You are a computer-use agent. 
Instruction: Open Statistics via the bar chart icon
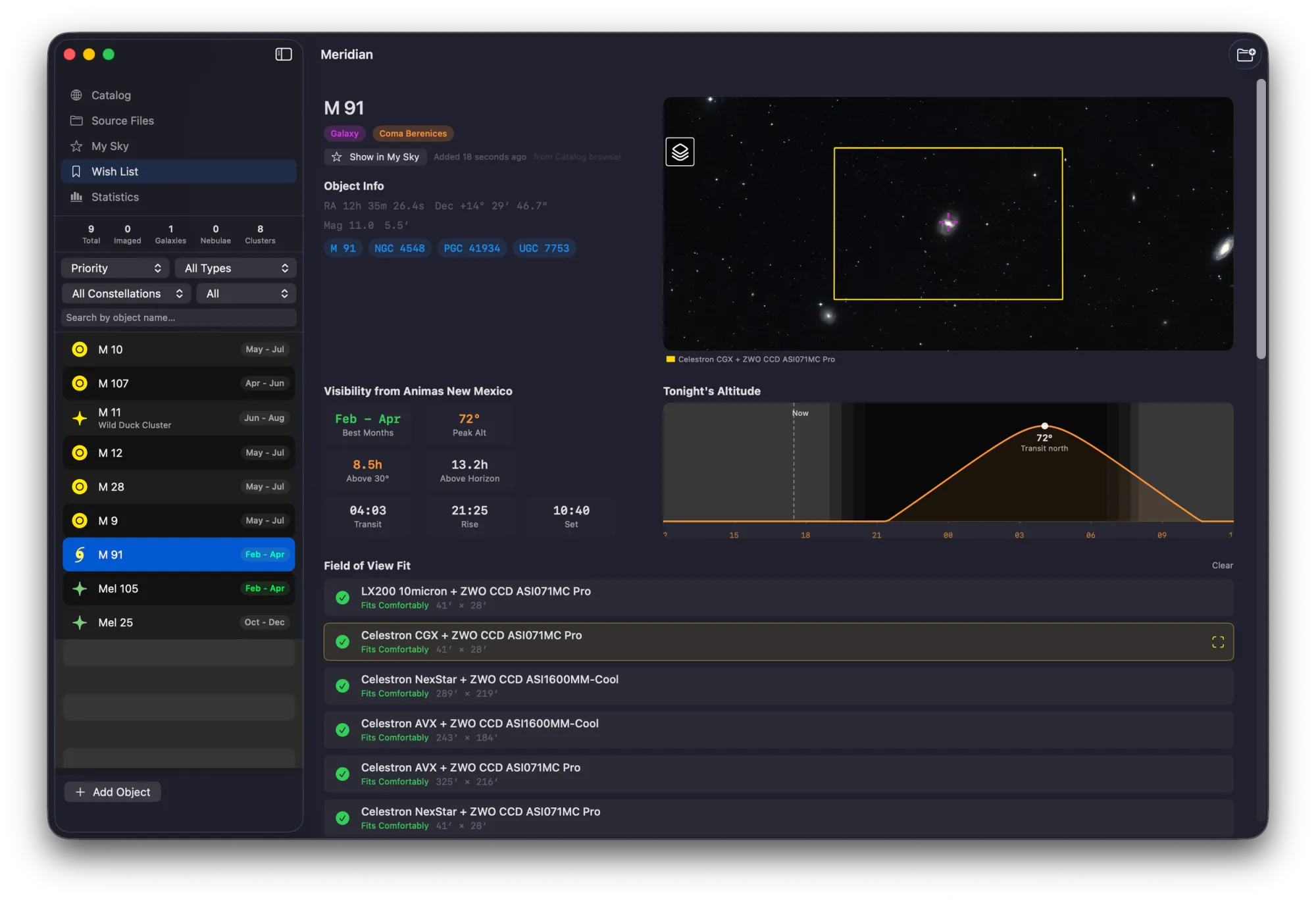click(76, 197)
